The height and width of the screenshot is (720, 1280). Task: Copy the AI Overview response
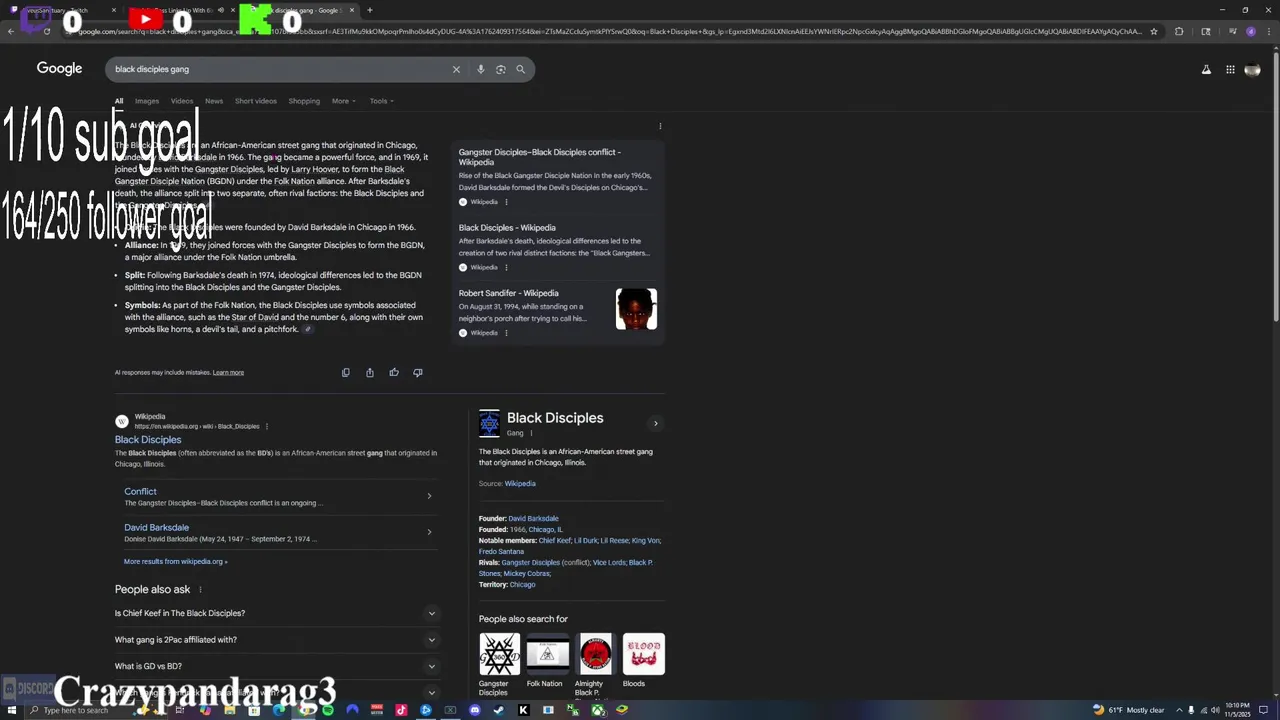pos(346,372)
